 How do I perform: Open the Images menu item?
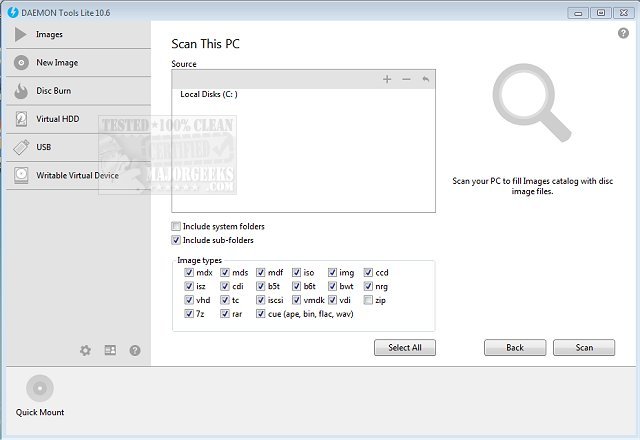pyautogui.click(x=49, y=35)
